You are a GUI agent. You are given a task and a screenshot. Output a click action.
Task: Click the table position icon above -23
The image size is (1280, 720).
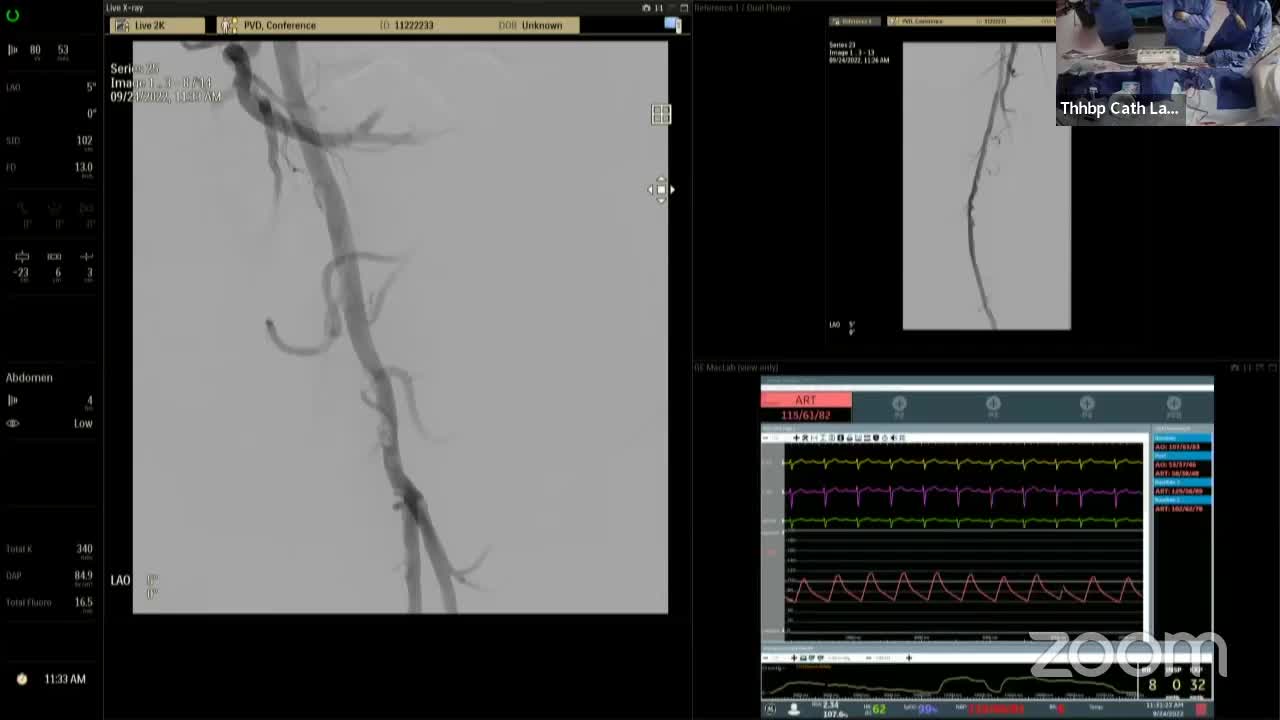pos(22,257)
